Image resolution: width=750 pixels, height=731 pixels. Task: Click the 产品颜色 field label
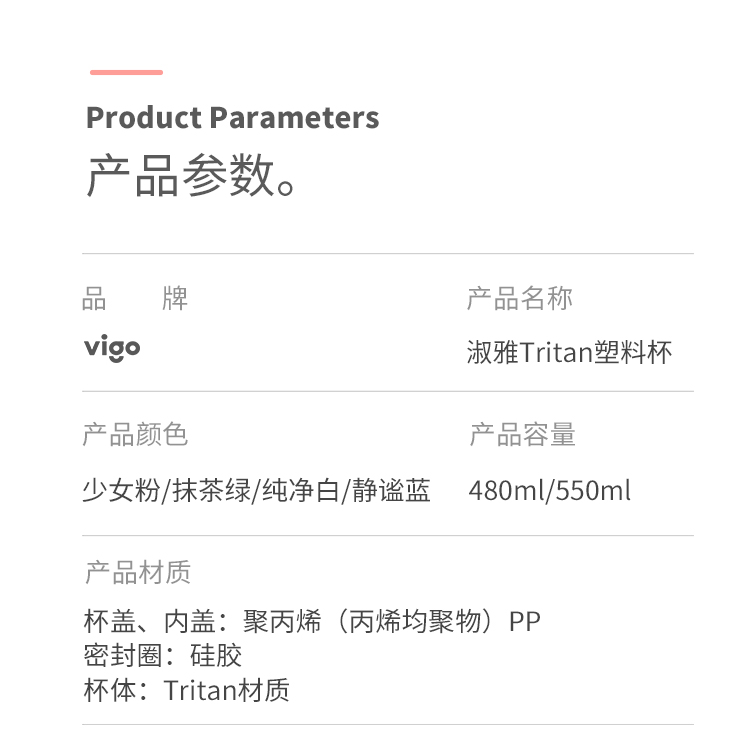tap(135, 435)
